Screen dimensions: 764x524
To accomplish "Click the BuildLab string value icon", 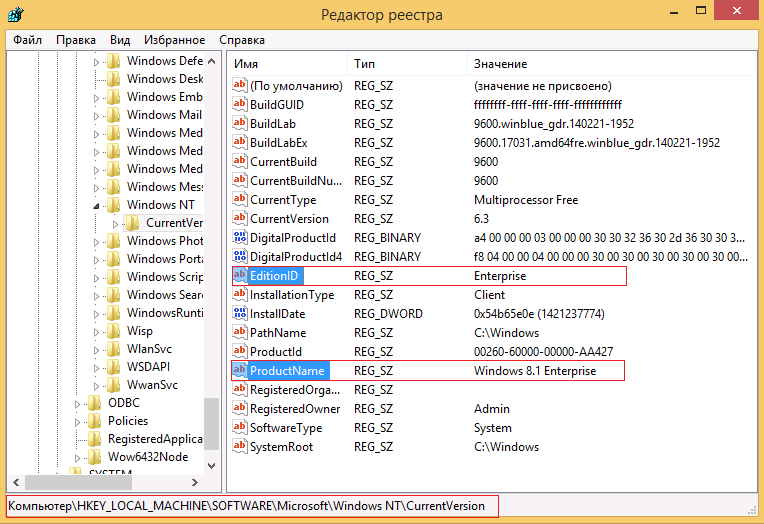I will coord(239,123).
